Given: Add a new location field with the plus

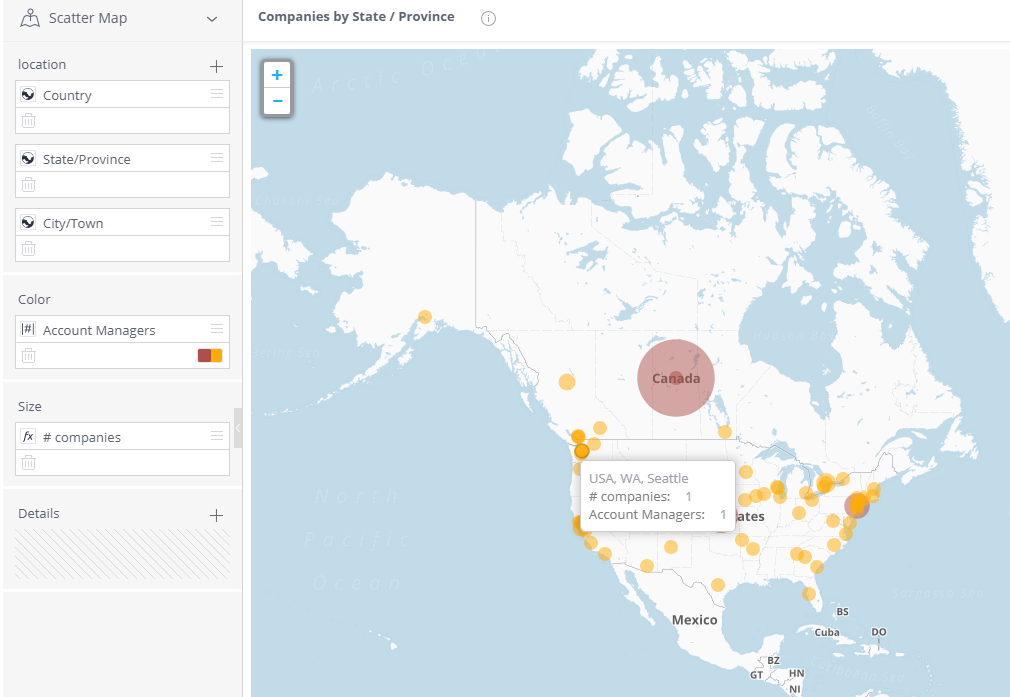Looking at the screenshot, I should coord(216,65).
